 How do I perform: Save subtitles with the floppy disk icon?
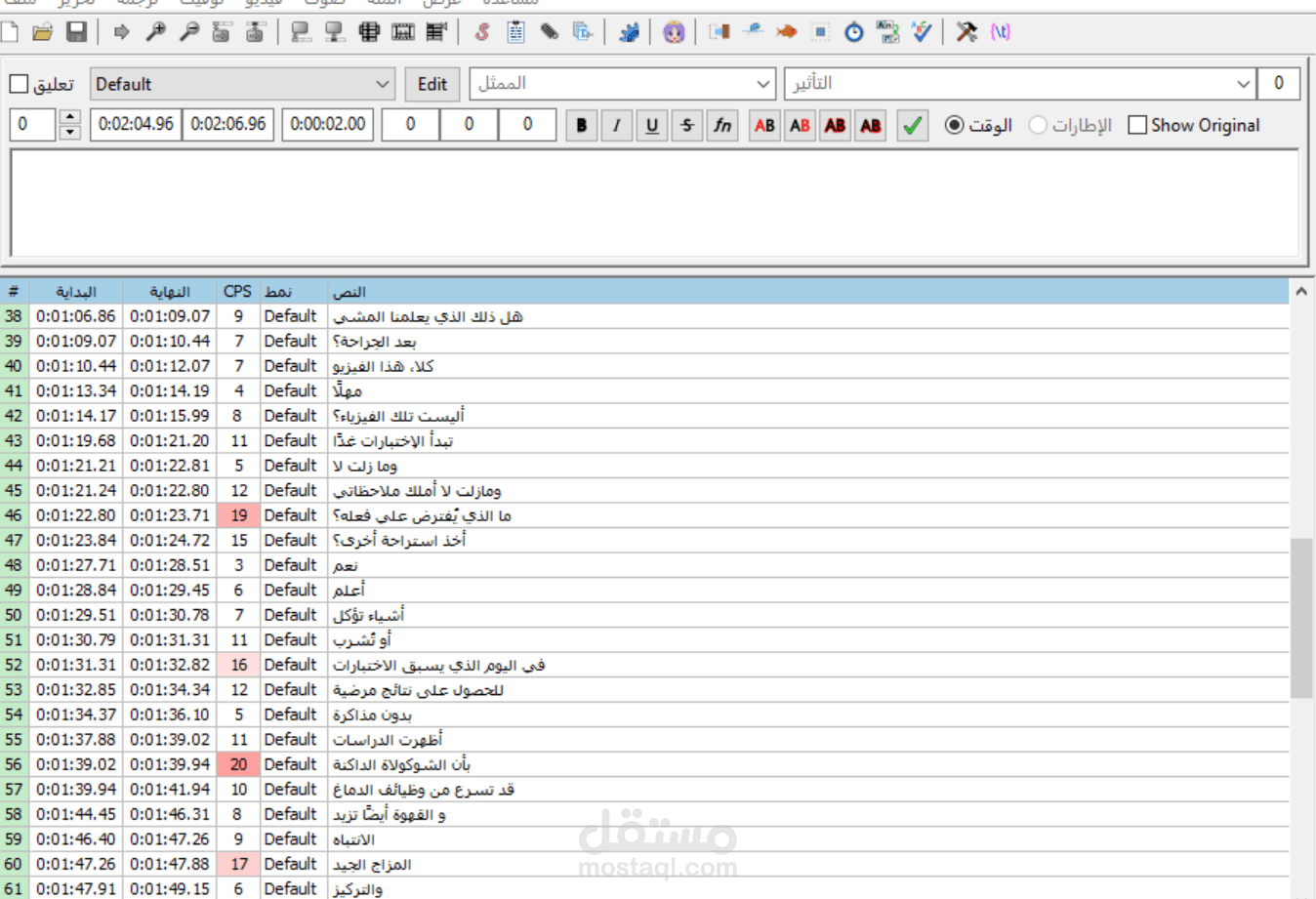(76, 32)
